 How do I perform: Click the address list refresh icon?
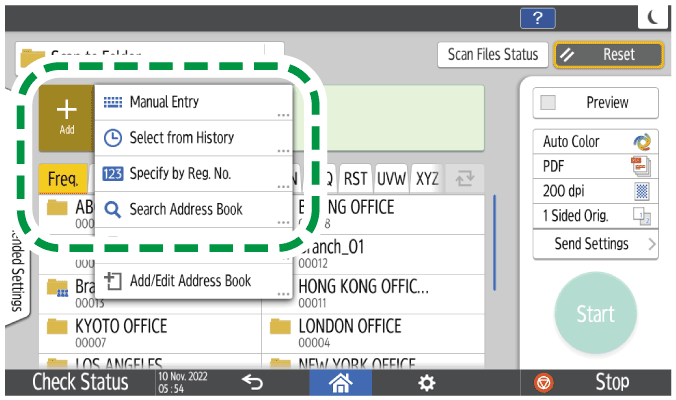tap(464, 179)
